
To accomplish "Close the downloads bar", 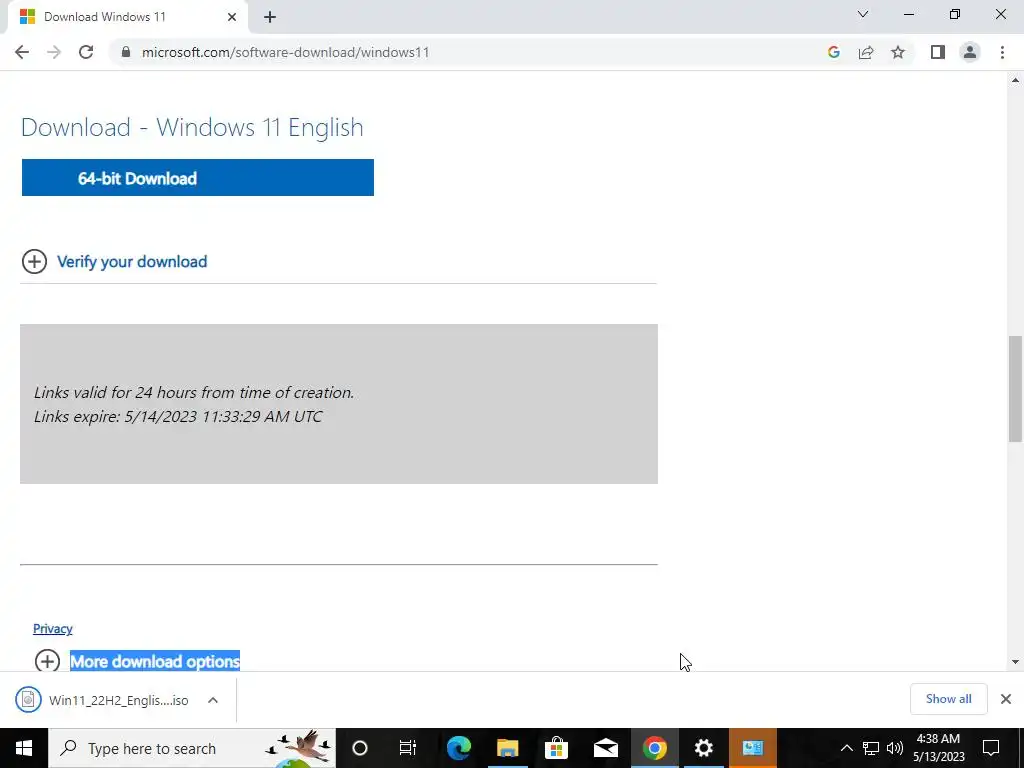I will point(1006,699).
